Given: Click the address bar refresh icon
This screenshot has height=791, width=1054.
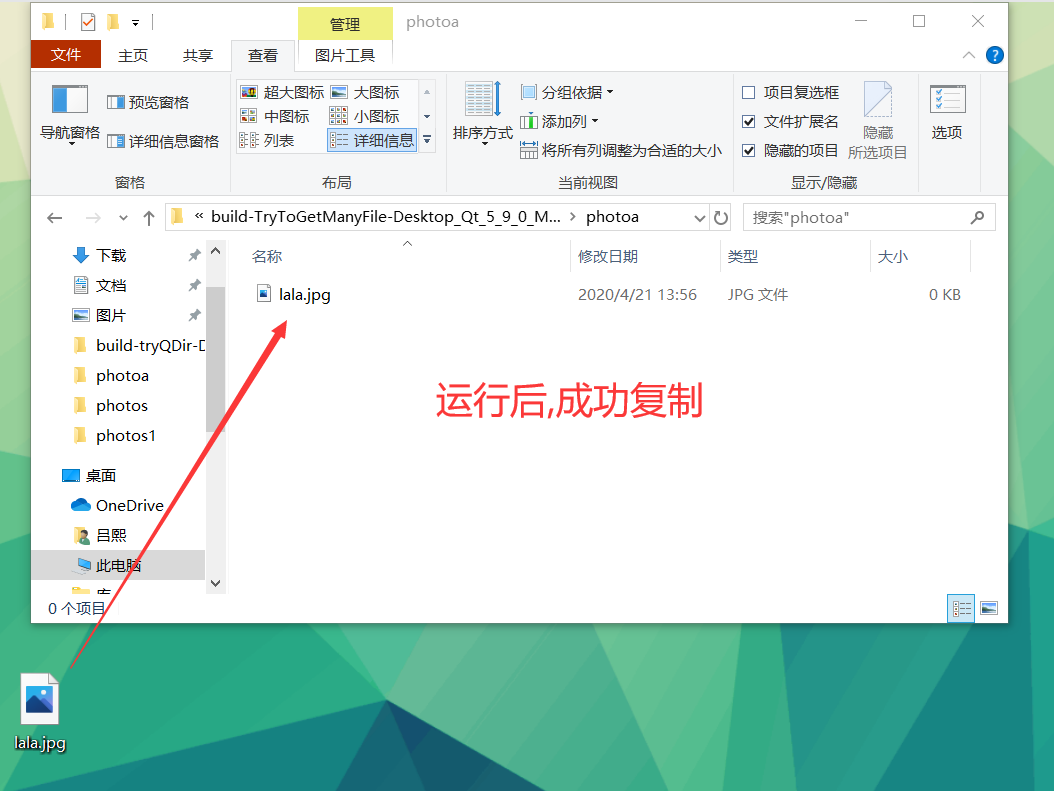Looking at the screenshot, I should coord(721,217).
